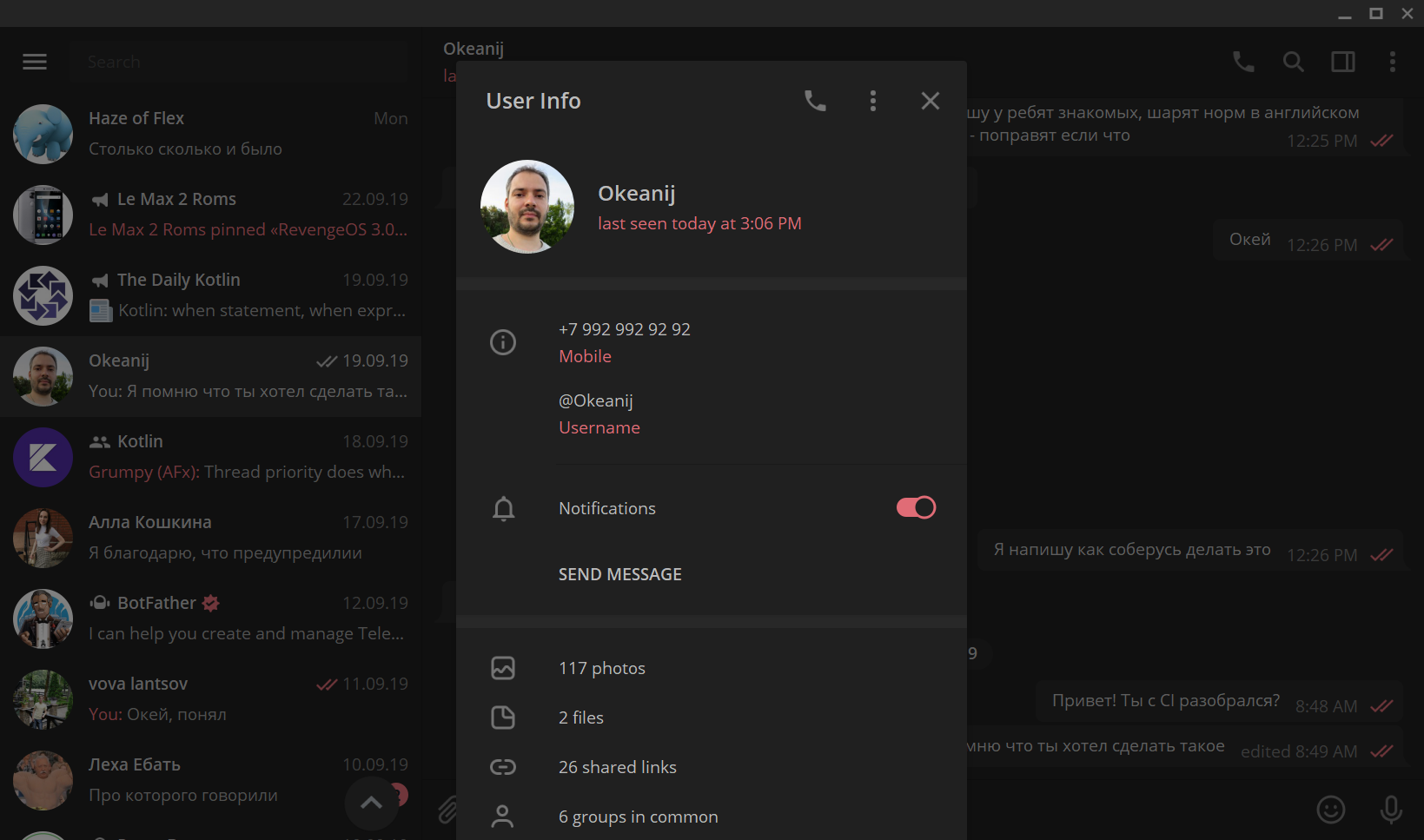This screenshot has height=840, width=1424.
Task: Click the search icon in chat header
Action: (1293, 62)
